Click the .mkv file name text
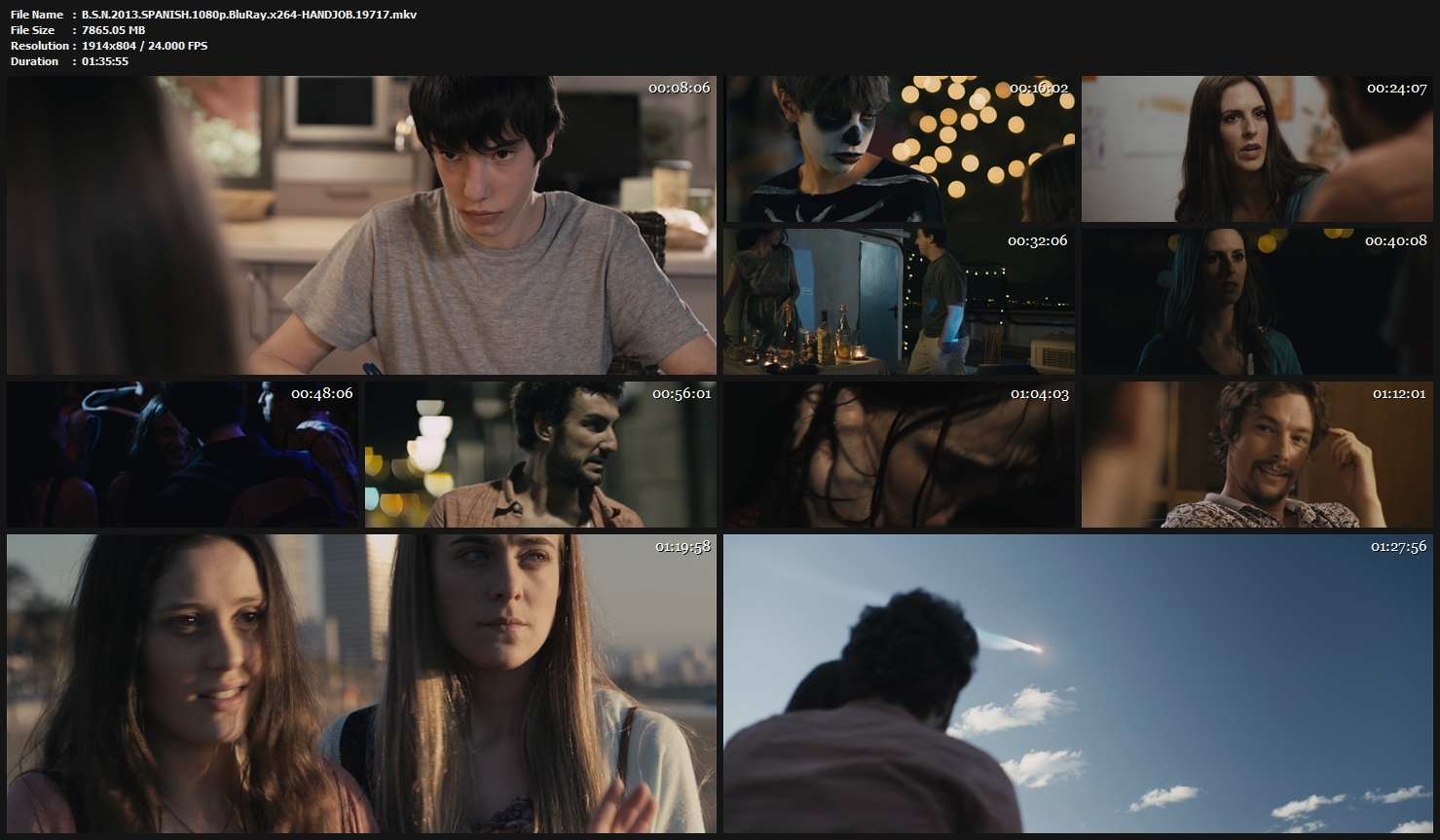This screenshot has width=1440, height=840. [x=249, y=15]
